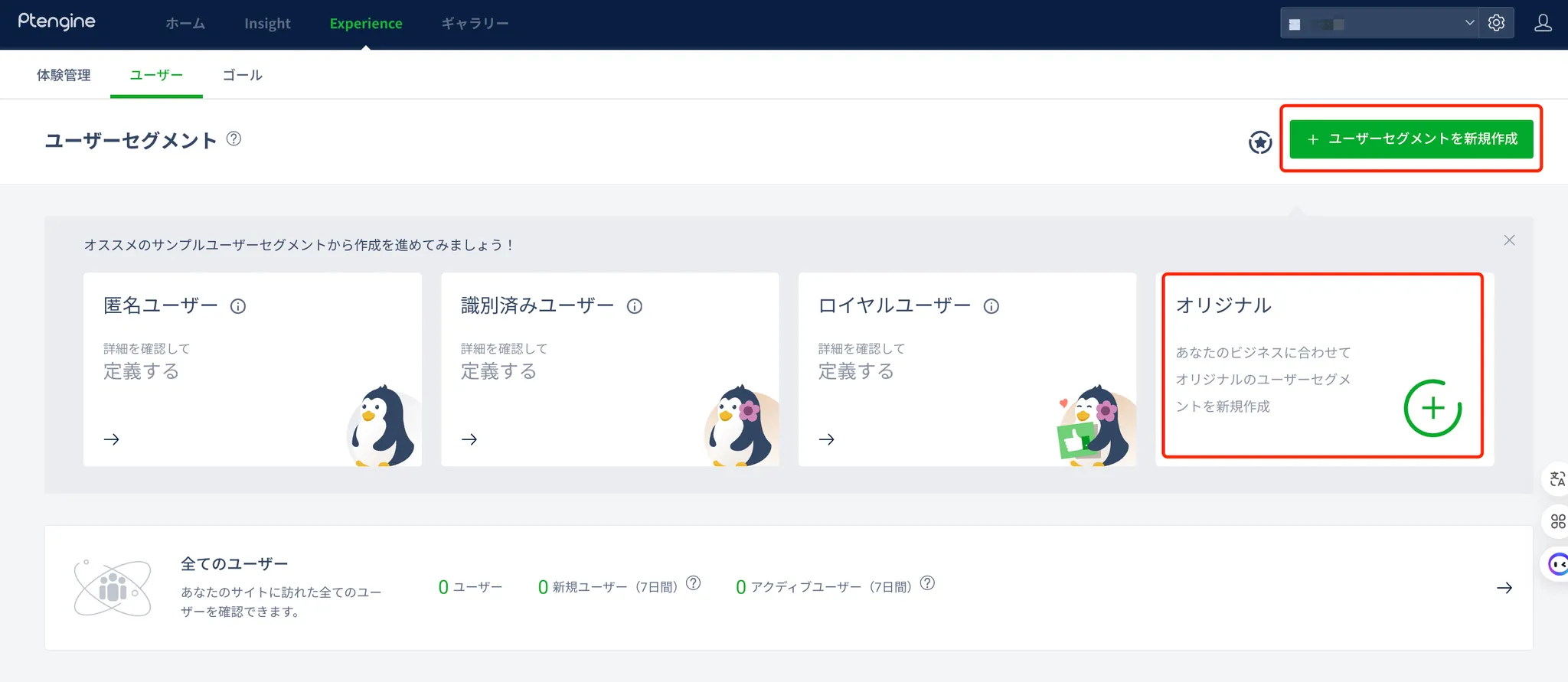Click help icon next to アクティブユーザー（7日間）
Viewport: 1568px width, 682px height.
(x=927, y=583)
